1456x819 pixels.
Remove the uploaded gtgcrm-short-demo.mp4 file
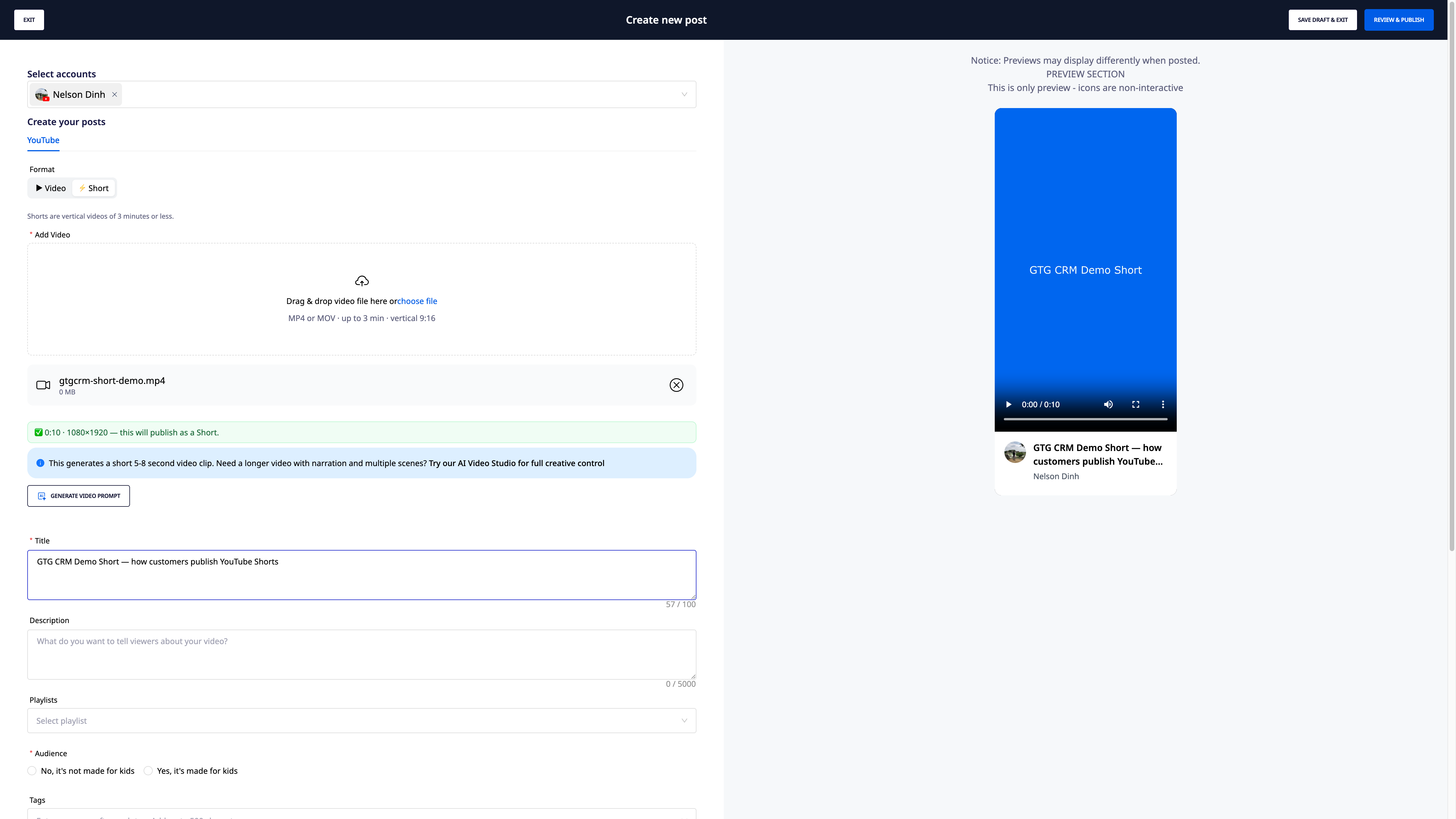tap(676, 385)
